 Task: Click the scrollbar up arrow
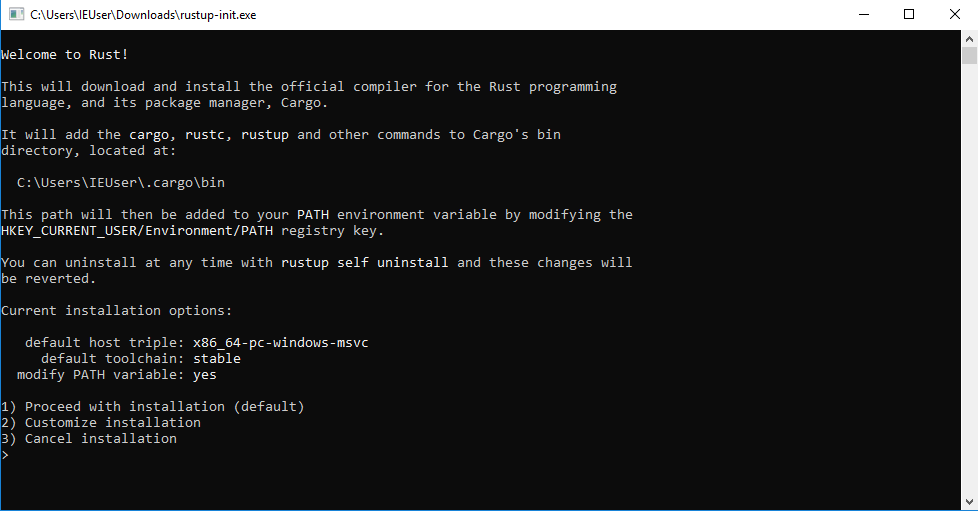[x=969, y=39]
